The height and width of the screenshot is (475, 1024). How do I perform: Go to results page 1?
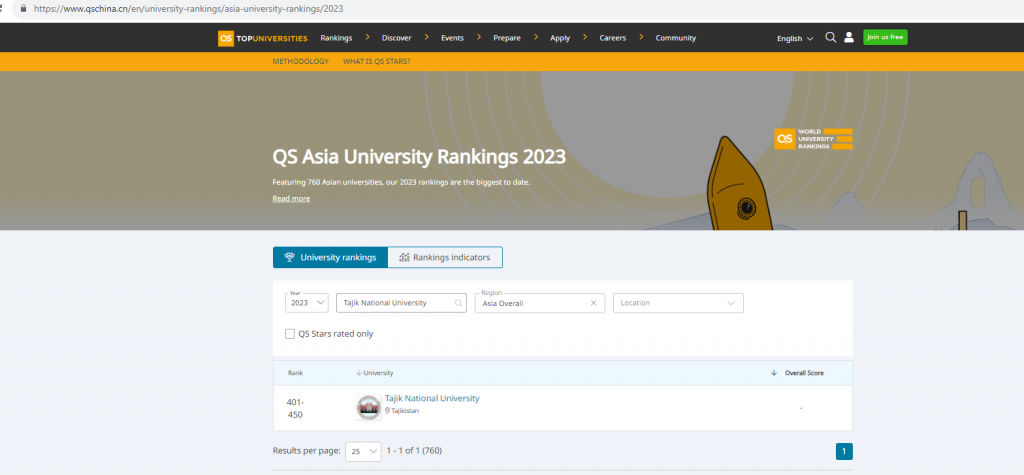point(844,451)
